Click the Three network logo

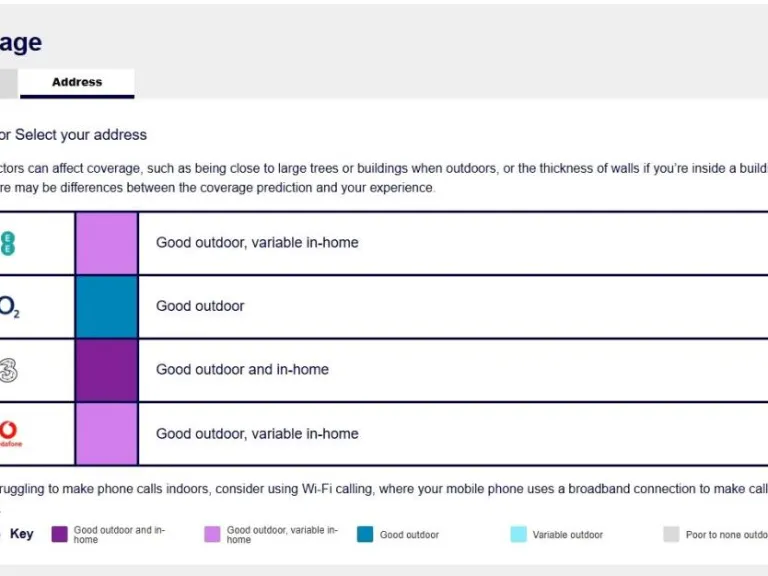coord(8,370)
